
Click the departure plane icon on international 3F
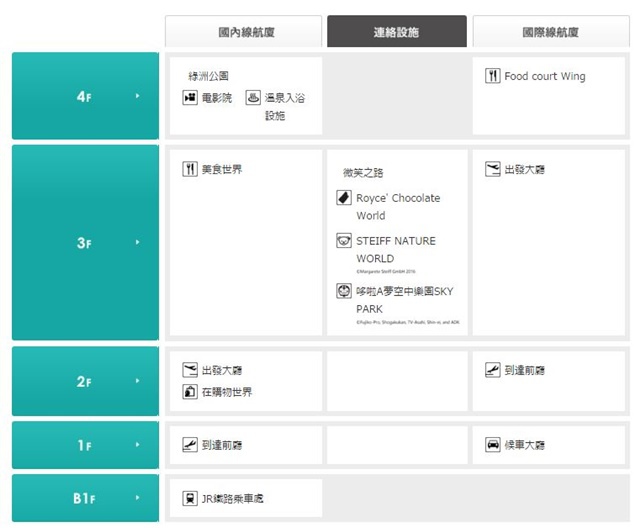pos(493,169)
